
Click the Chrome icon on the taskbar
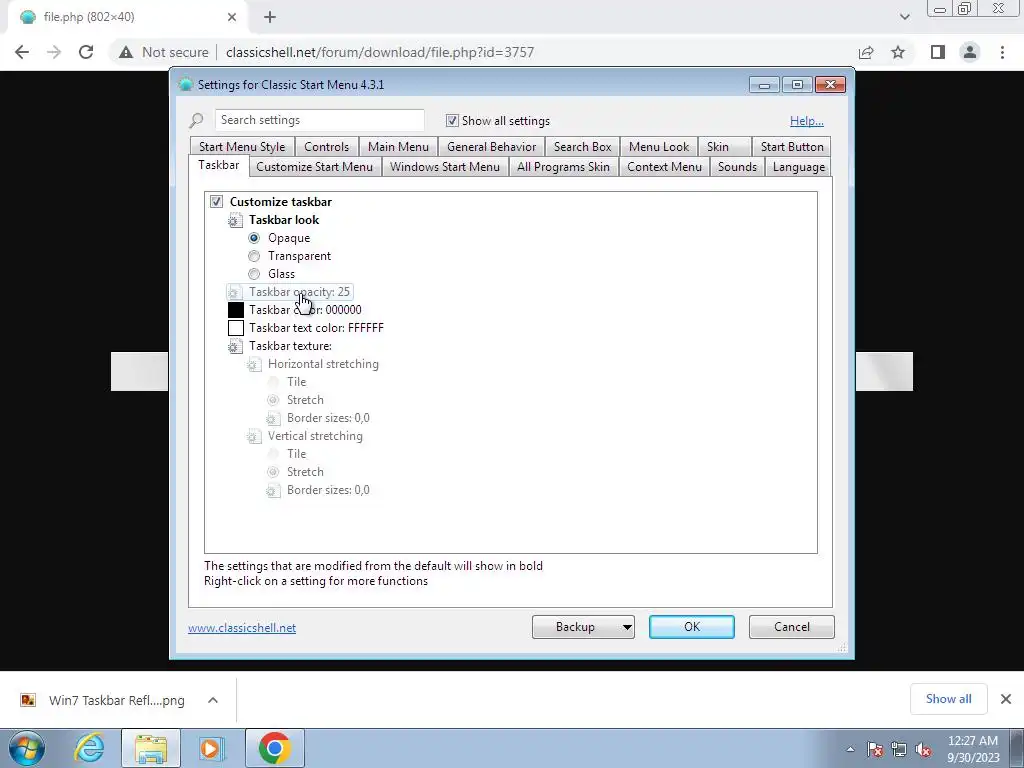pos(274,748)
